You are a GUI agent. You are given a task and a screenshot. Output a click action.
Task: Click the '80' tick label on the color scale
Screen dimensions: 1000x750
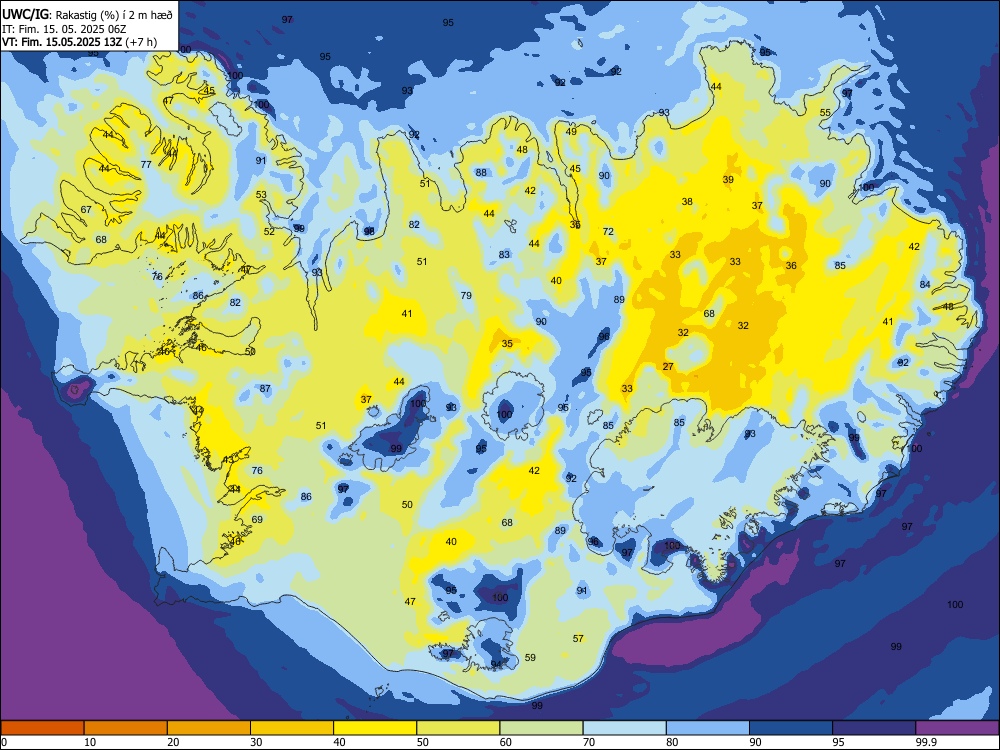pos(672,742)
